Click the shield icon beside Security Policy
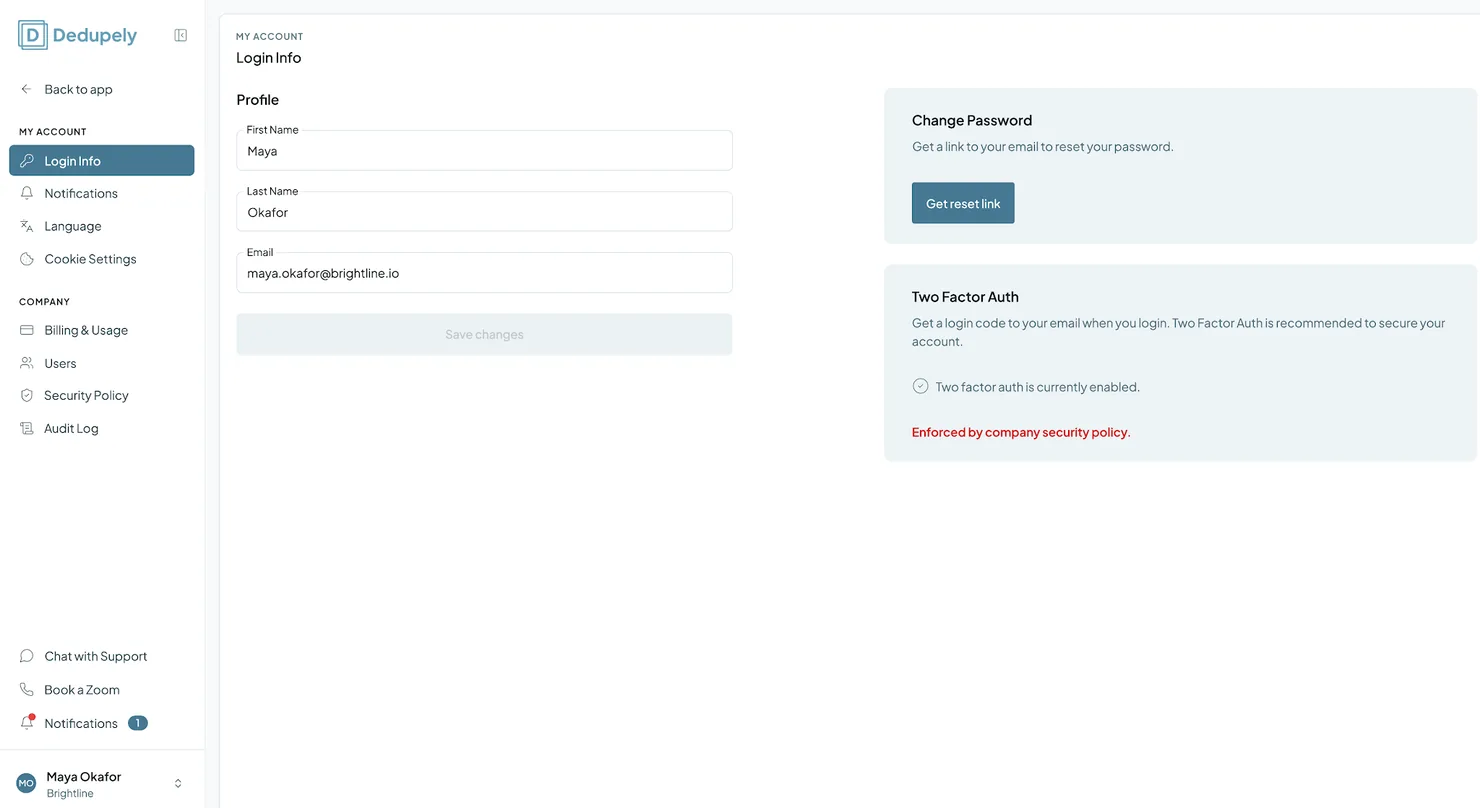Screen dimensions: 1480x808 coord(27,395)
